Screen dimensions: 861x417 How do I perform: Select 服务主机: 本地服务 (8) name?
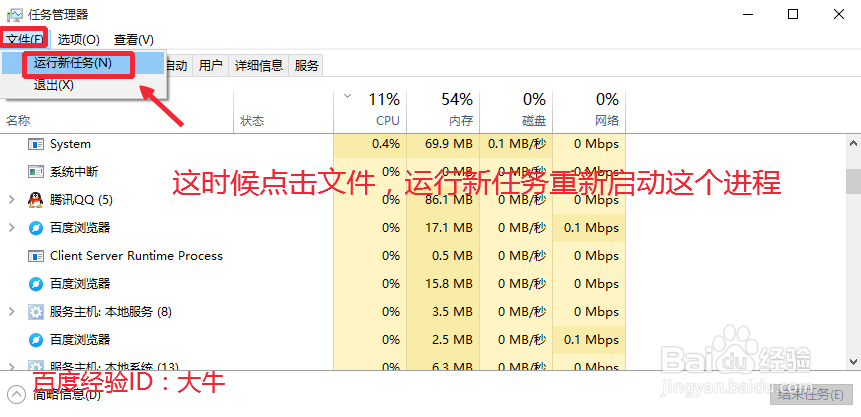(111, 312)
